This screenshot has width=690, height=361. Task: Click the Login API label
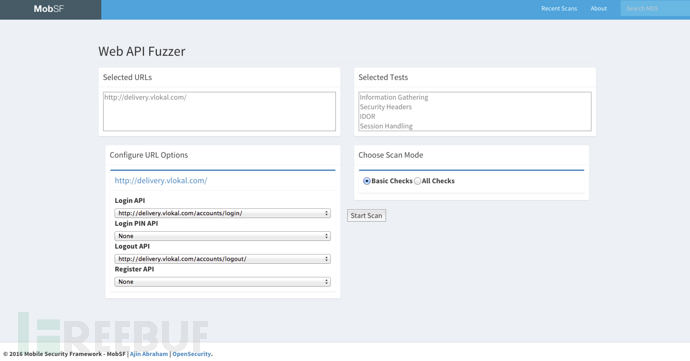[130, 201]
